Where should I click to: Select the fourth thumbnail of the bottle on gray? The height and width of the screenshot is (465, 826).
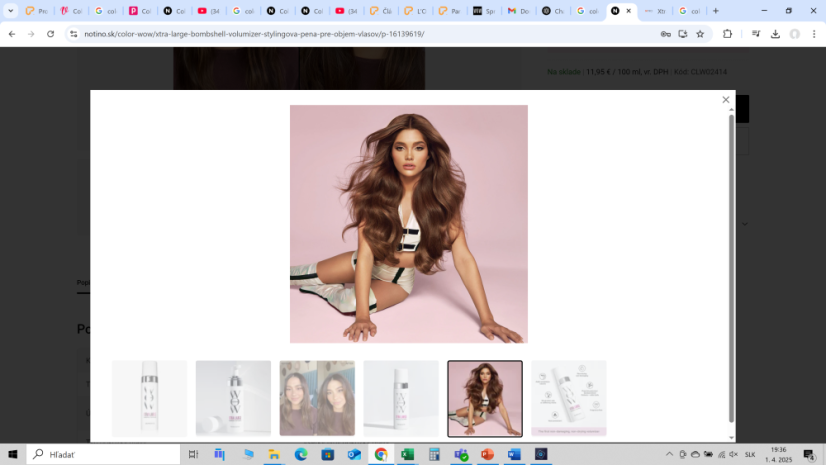click(401, 398)
